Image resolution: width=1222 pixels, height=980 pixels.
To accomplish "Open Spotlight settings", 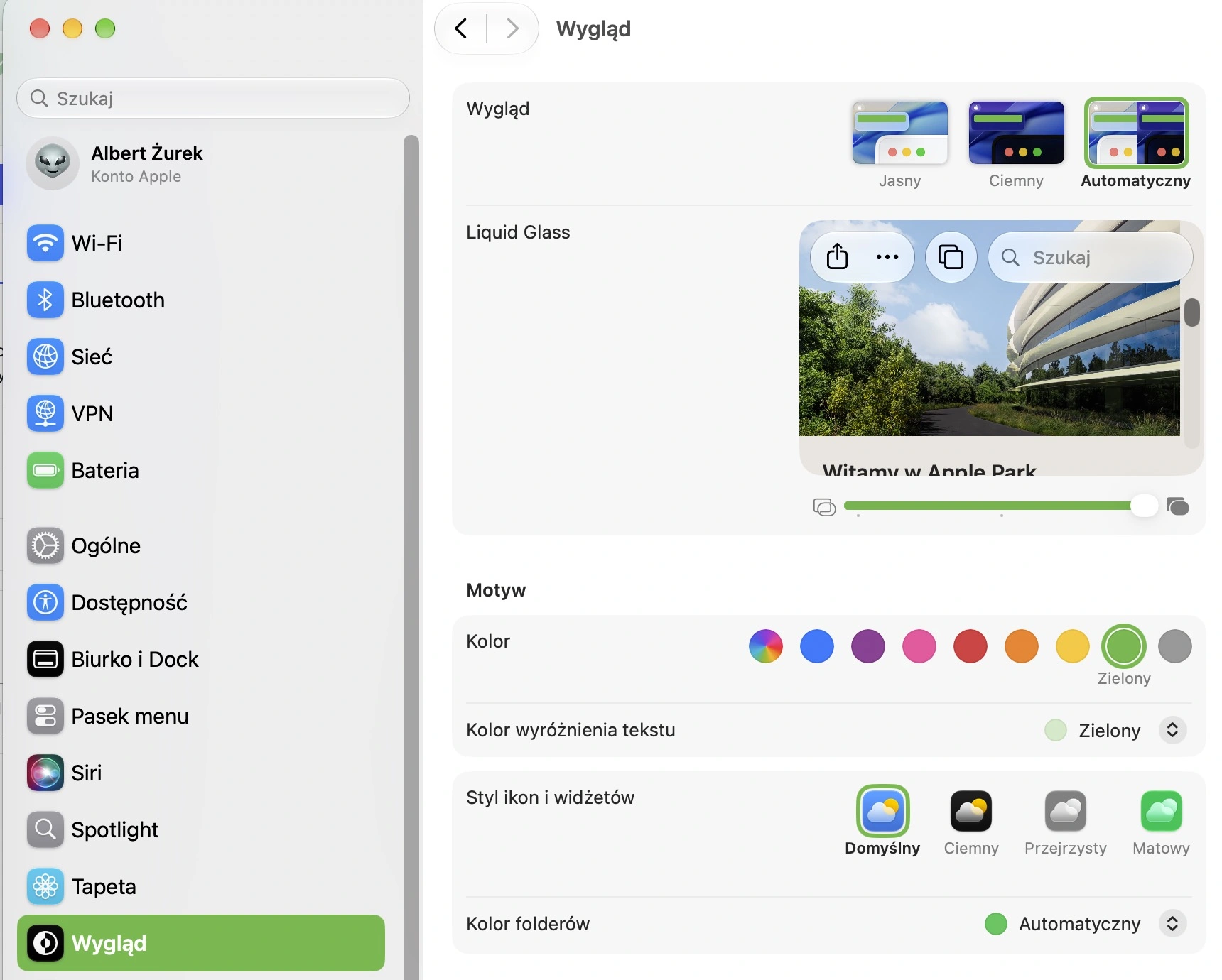I will point(200,829).
